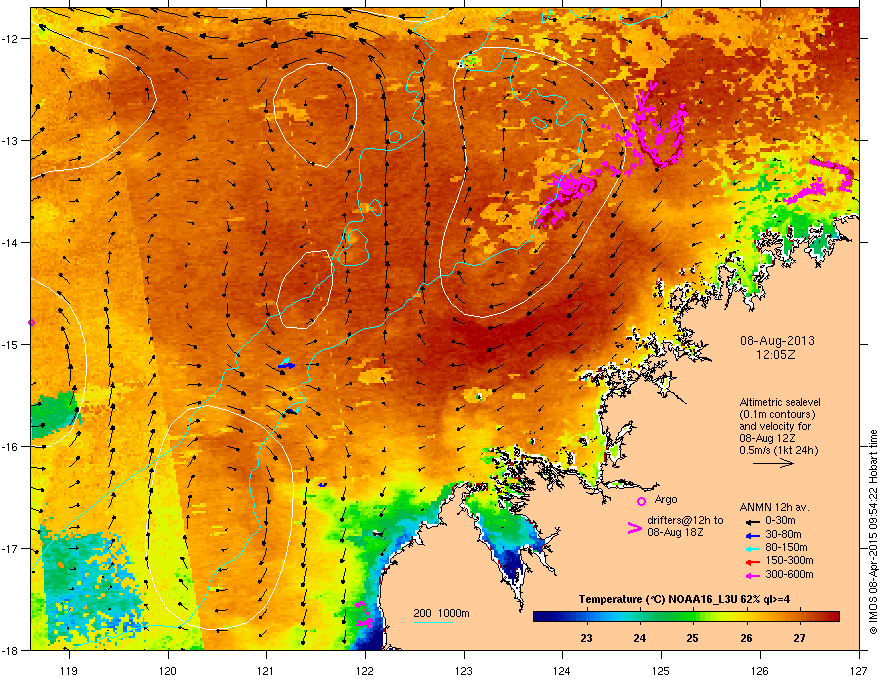Click the 0.5m/s velocity scale arrow
The image size is (880, 680).
(x=773, y=463)
